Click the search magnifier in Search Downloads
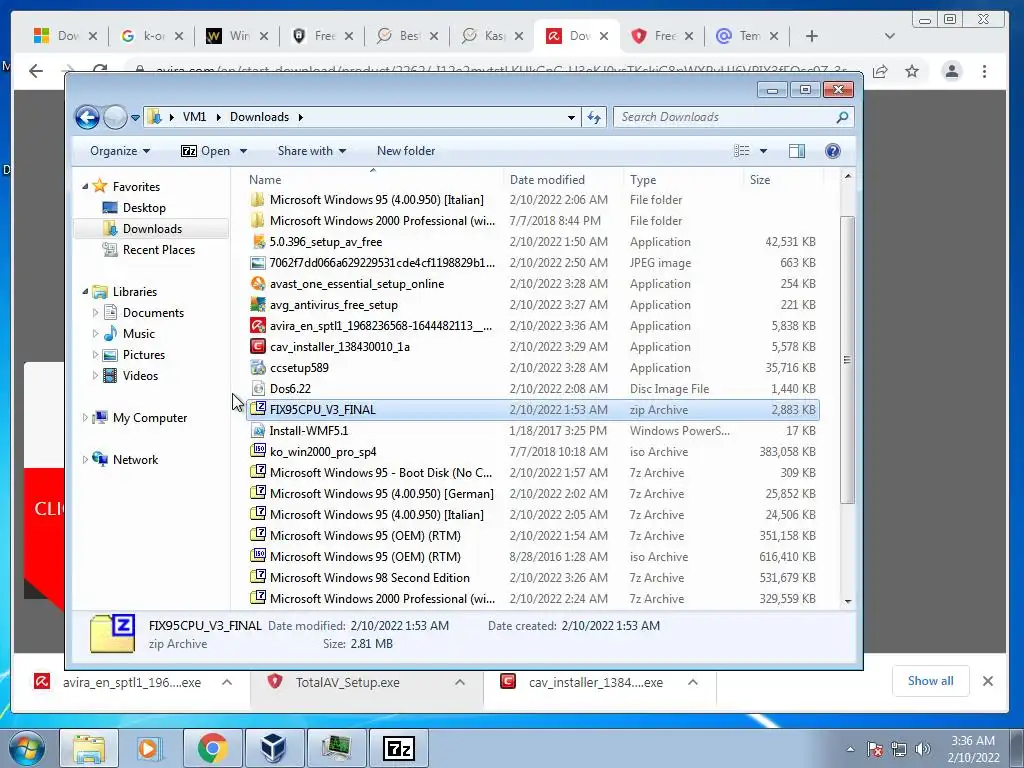 [x=842, y=117]
